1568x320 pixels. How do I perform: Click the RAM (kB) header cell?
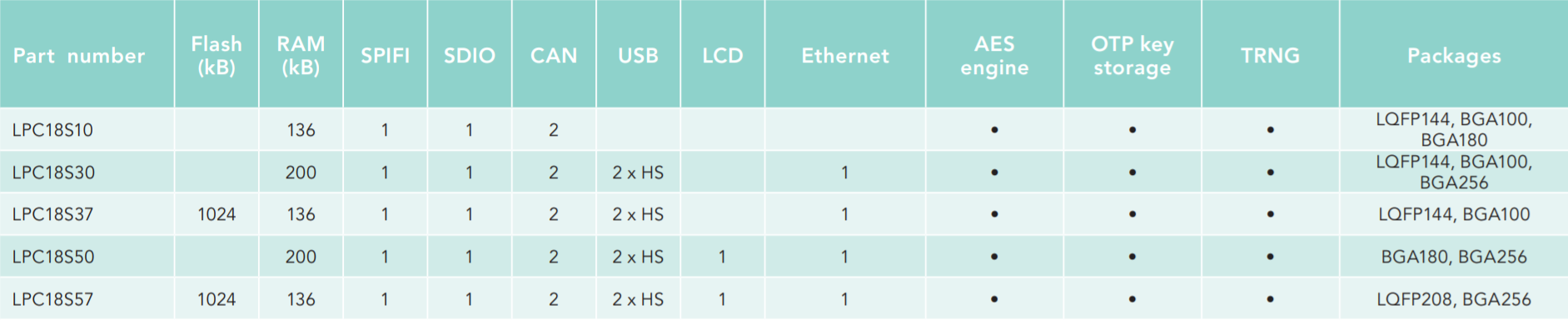(301, 56)
